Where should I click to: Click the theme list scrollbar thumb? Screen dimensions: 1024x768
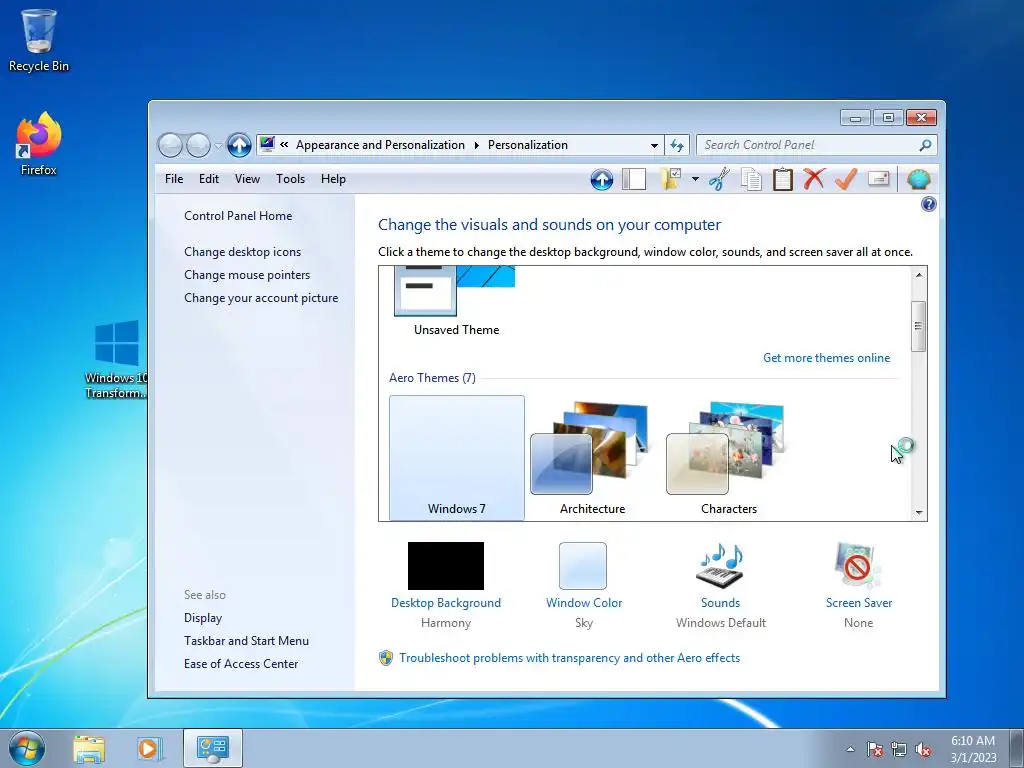coord(918,327)
